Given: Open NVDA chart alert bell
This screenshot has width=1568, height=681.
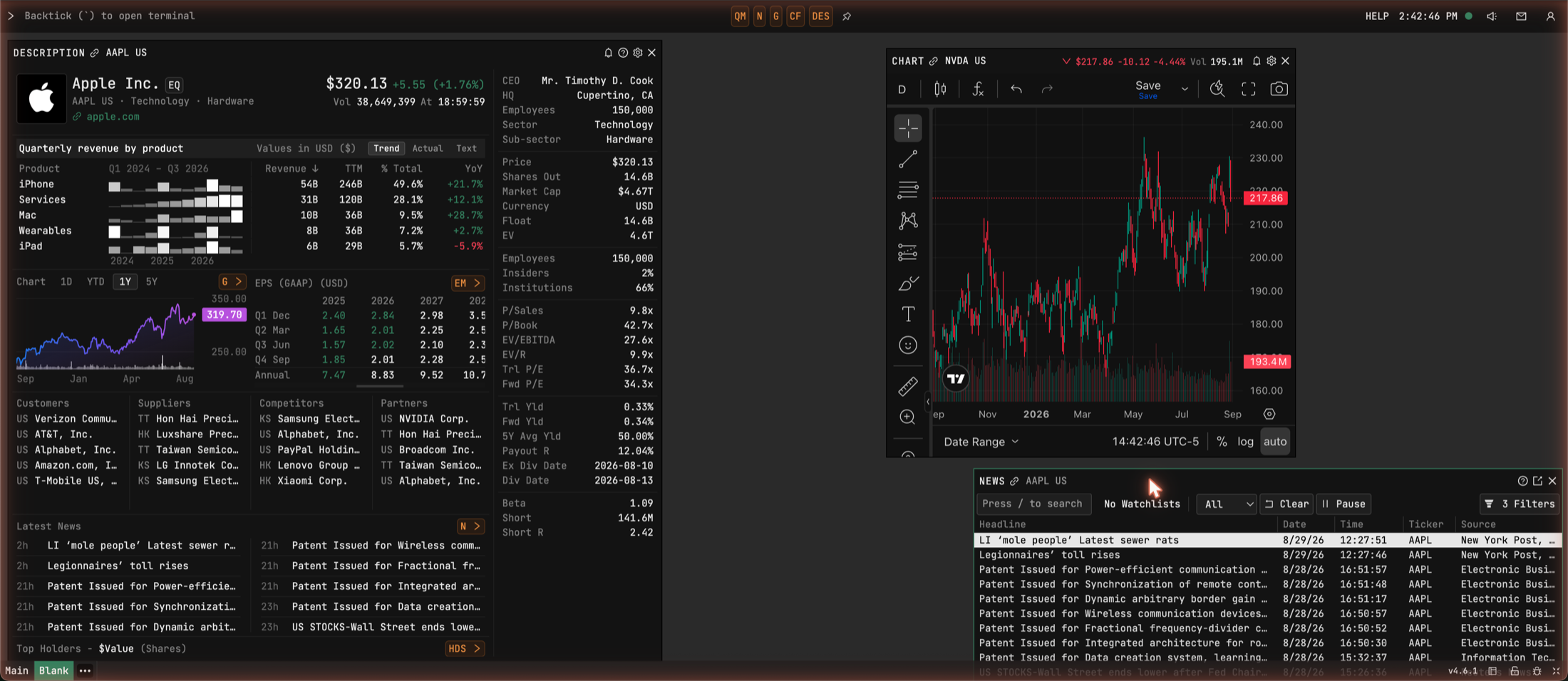Looking at the screenshot, I should click(x=1257, y=61).
